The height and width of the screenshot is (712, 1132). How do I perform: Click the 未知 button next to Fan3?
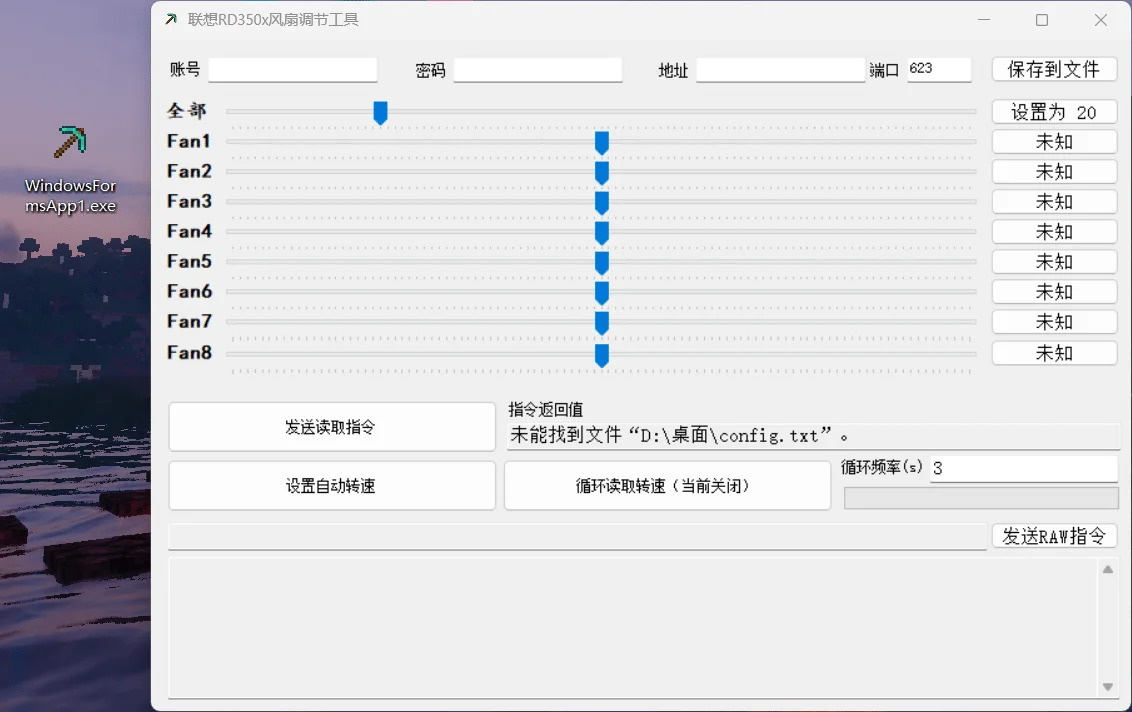tap(1054, 202)
